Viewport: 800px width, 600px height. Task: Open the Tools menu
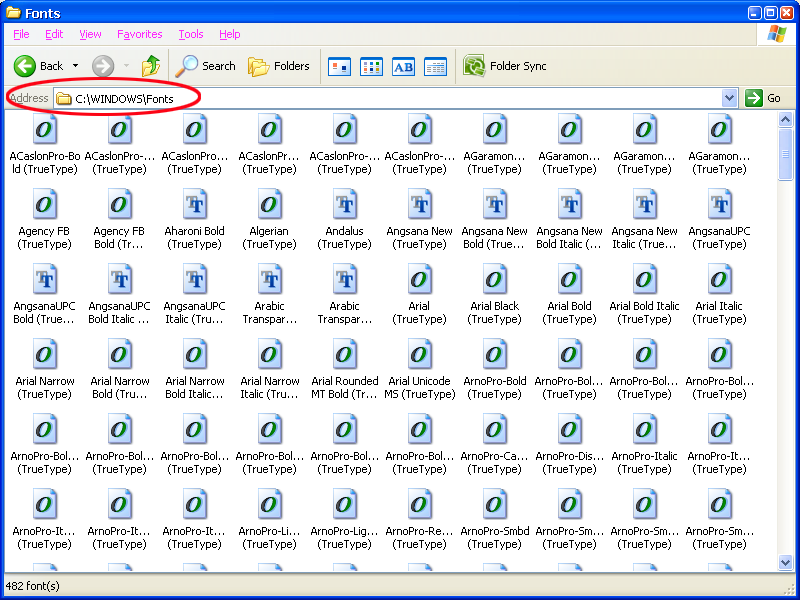[190, 34]
